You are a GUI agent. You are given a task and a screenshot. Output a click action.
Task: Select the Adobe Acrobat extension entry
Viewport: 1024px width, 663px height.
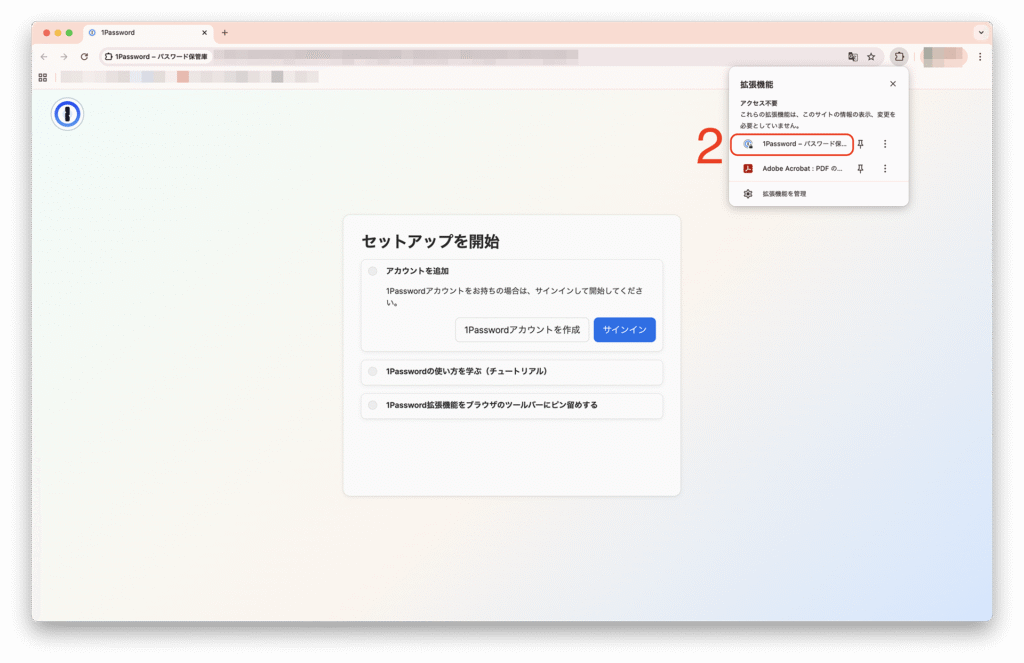point(792,169)
